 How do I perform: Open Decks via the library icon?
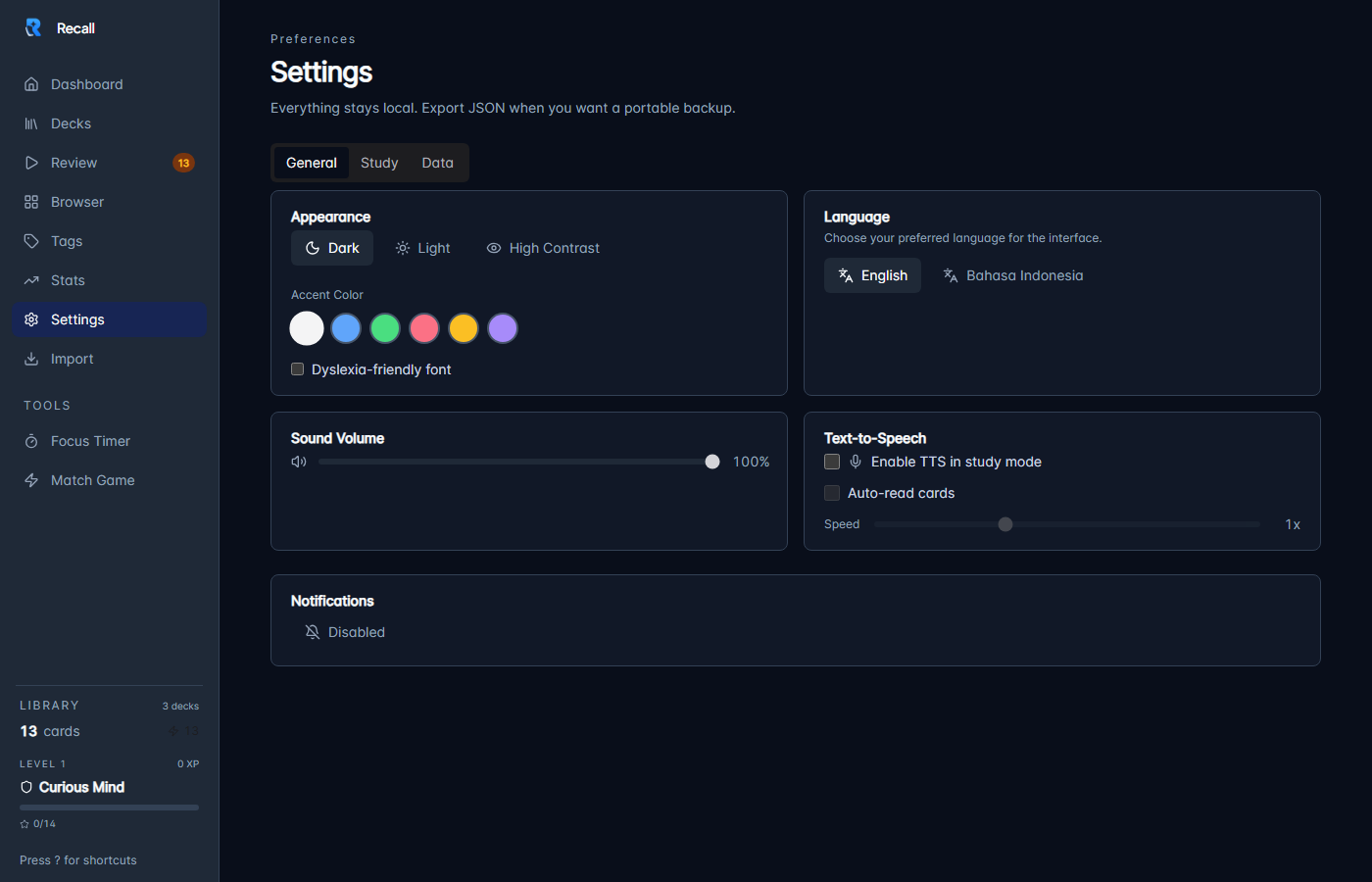tap(31, 123)
